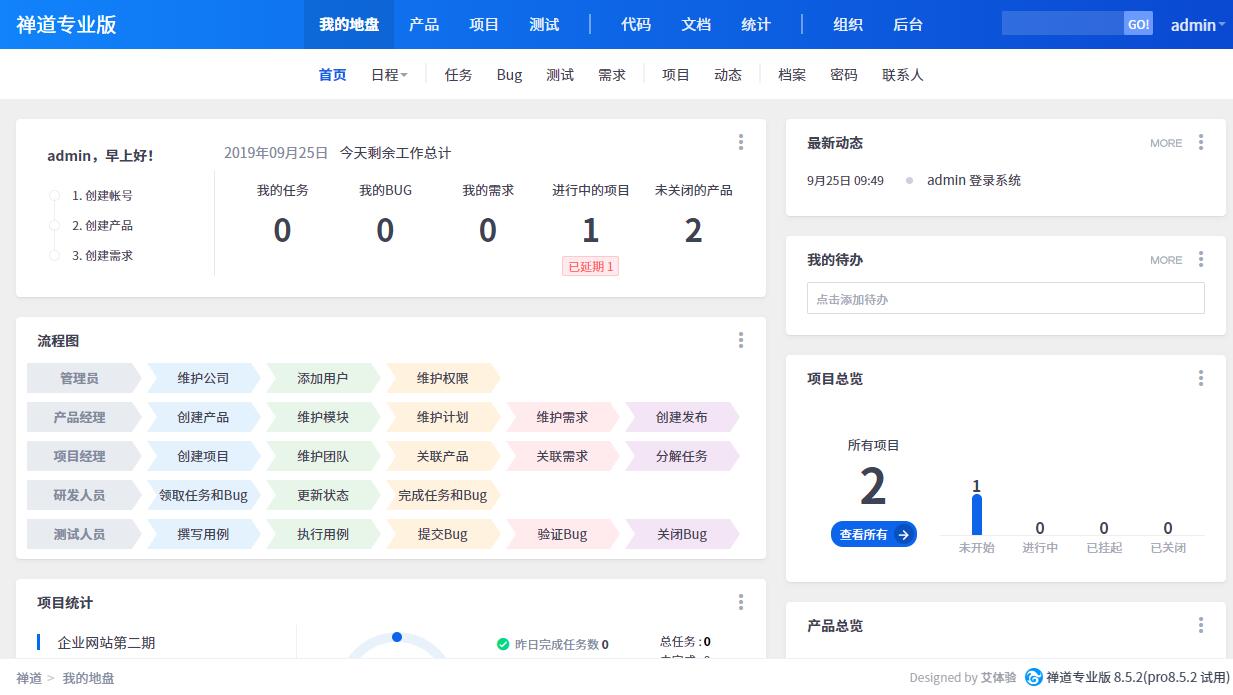This screenshot has height=695, width=1233.
Task: Select the 创建产品 step circle
Action: pyautogui.click(x=55, y=226)
